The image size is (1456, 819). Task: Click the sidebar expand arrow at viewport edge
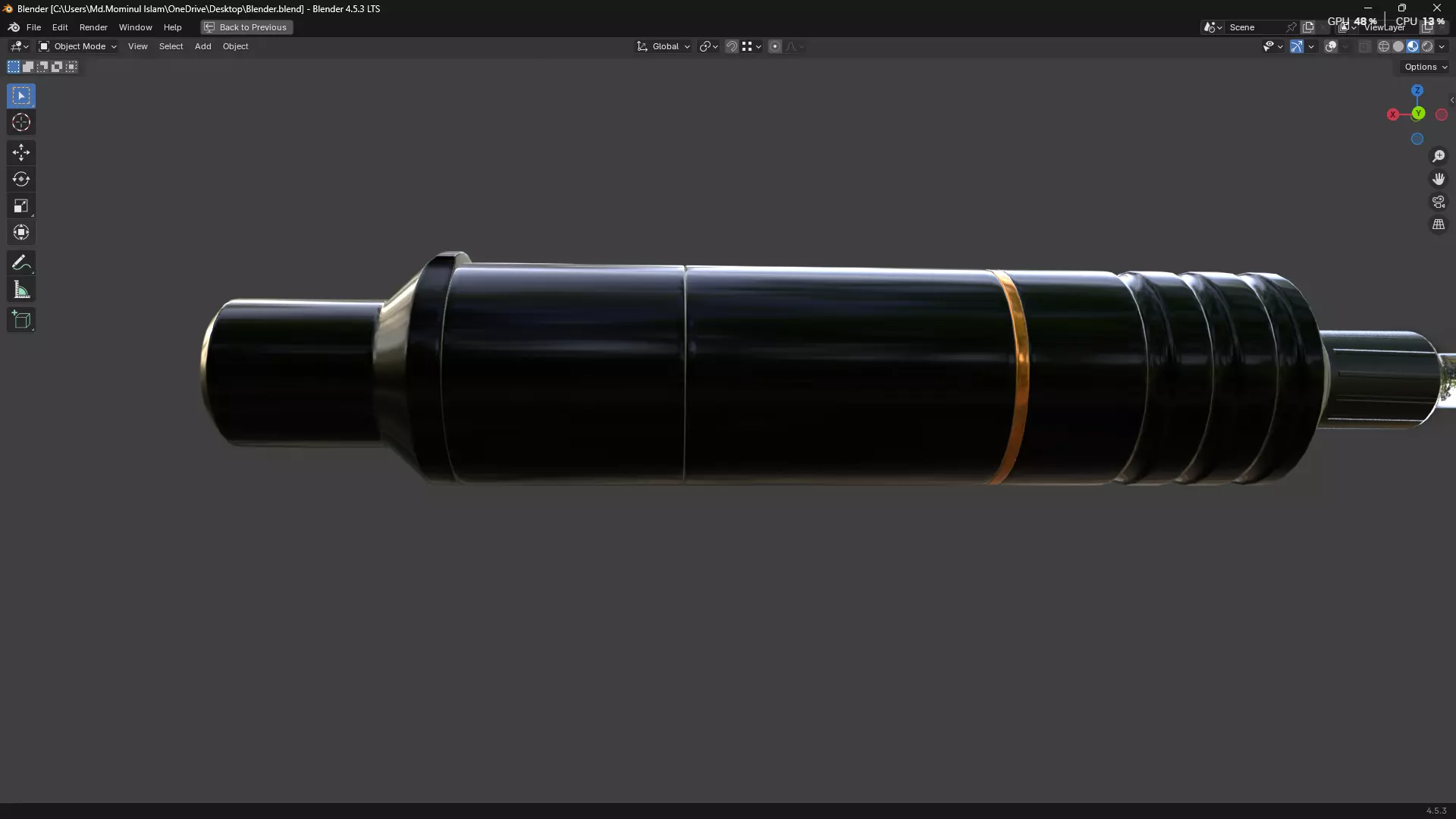[x=1451, y=100]
